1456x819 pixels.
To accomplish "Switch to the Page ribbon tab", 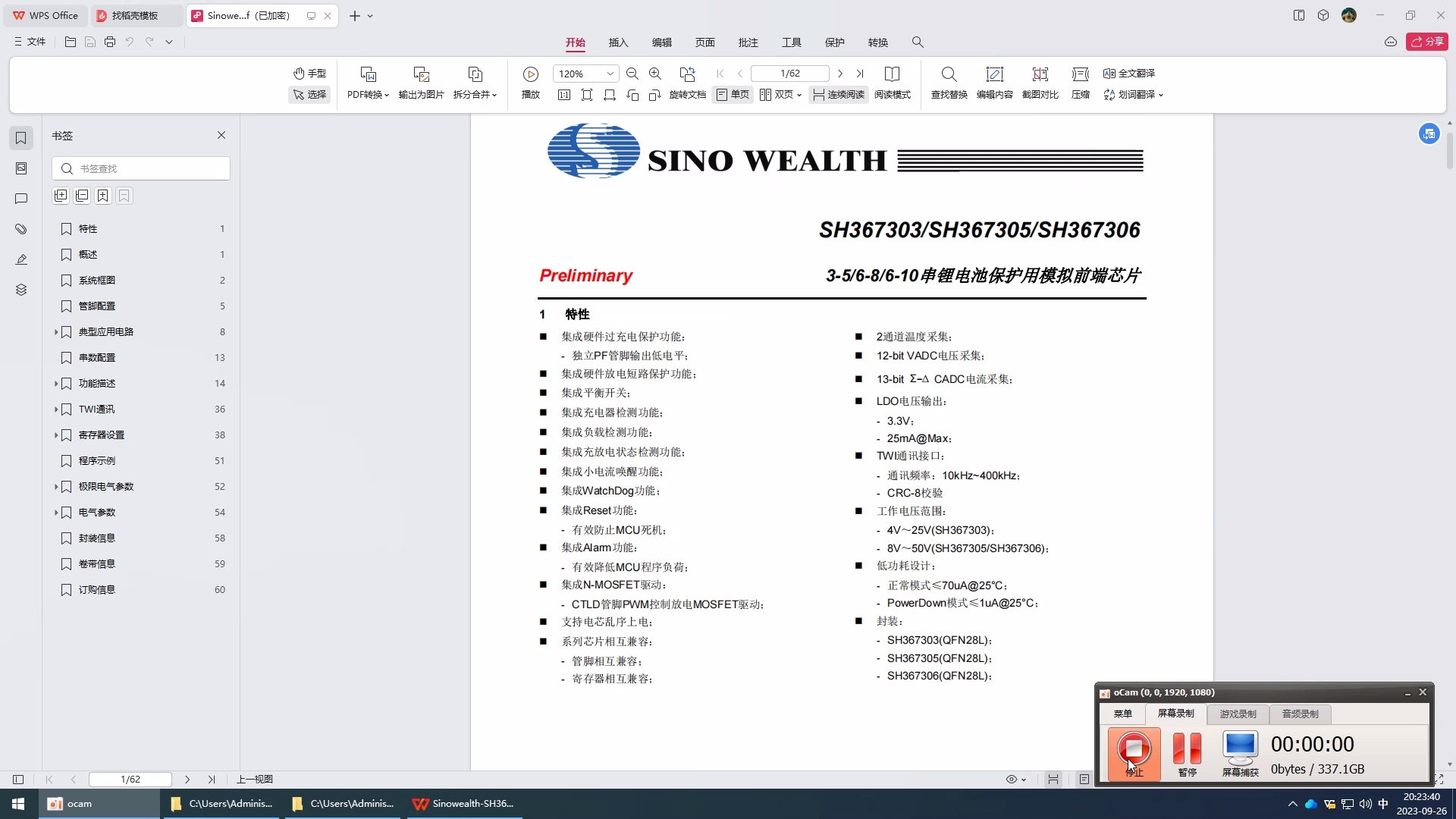I will tap(704, 42).
